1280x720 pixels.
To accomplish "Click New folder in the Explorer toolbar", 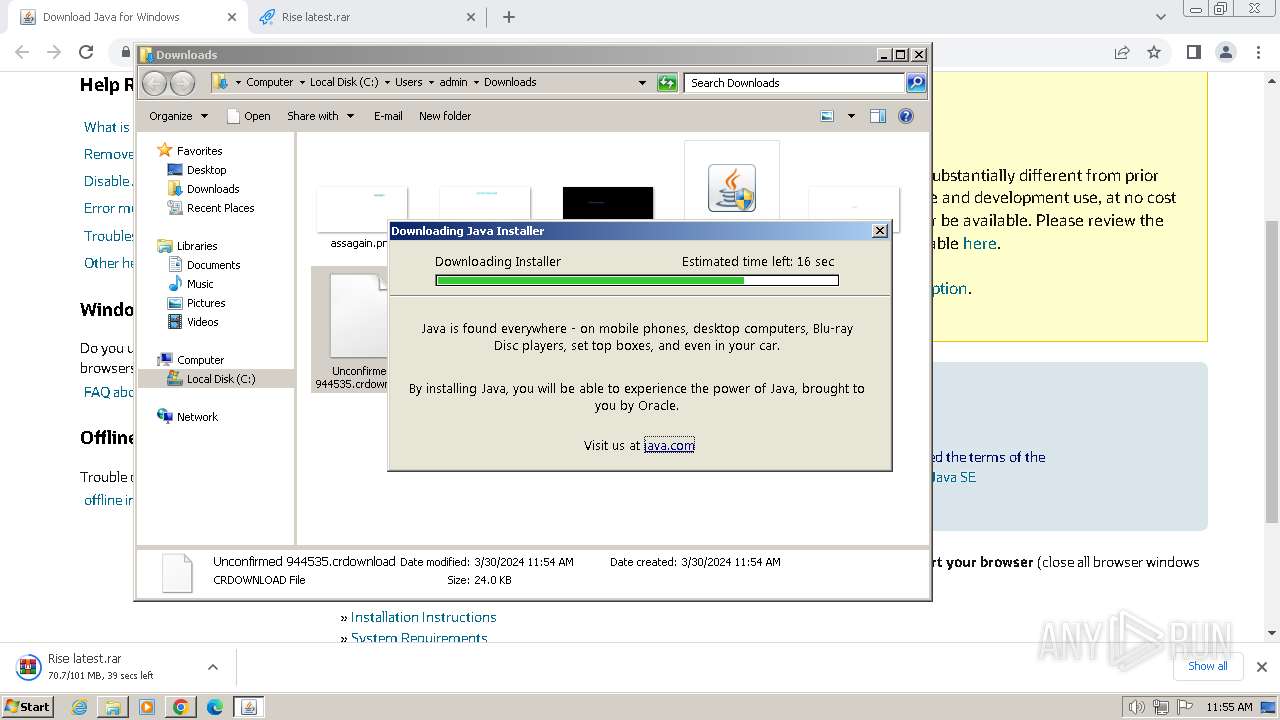I will [445, 116].
